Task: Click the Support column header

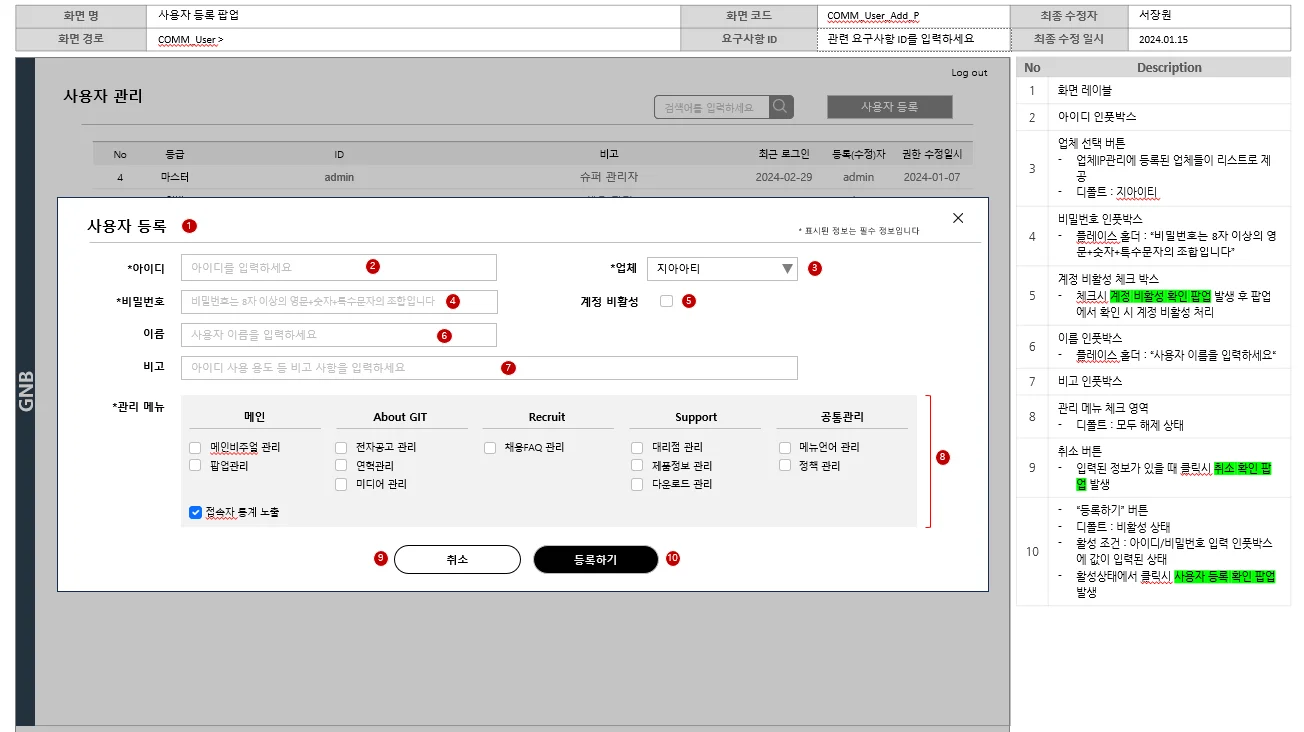Action: click(x=696, y=417)
